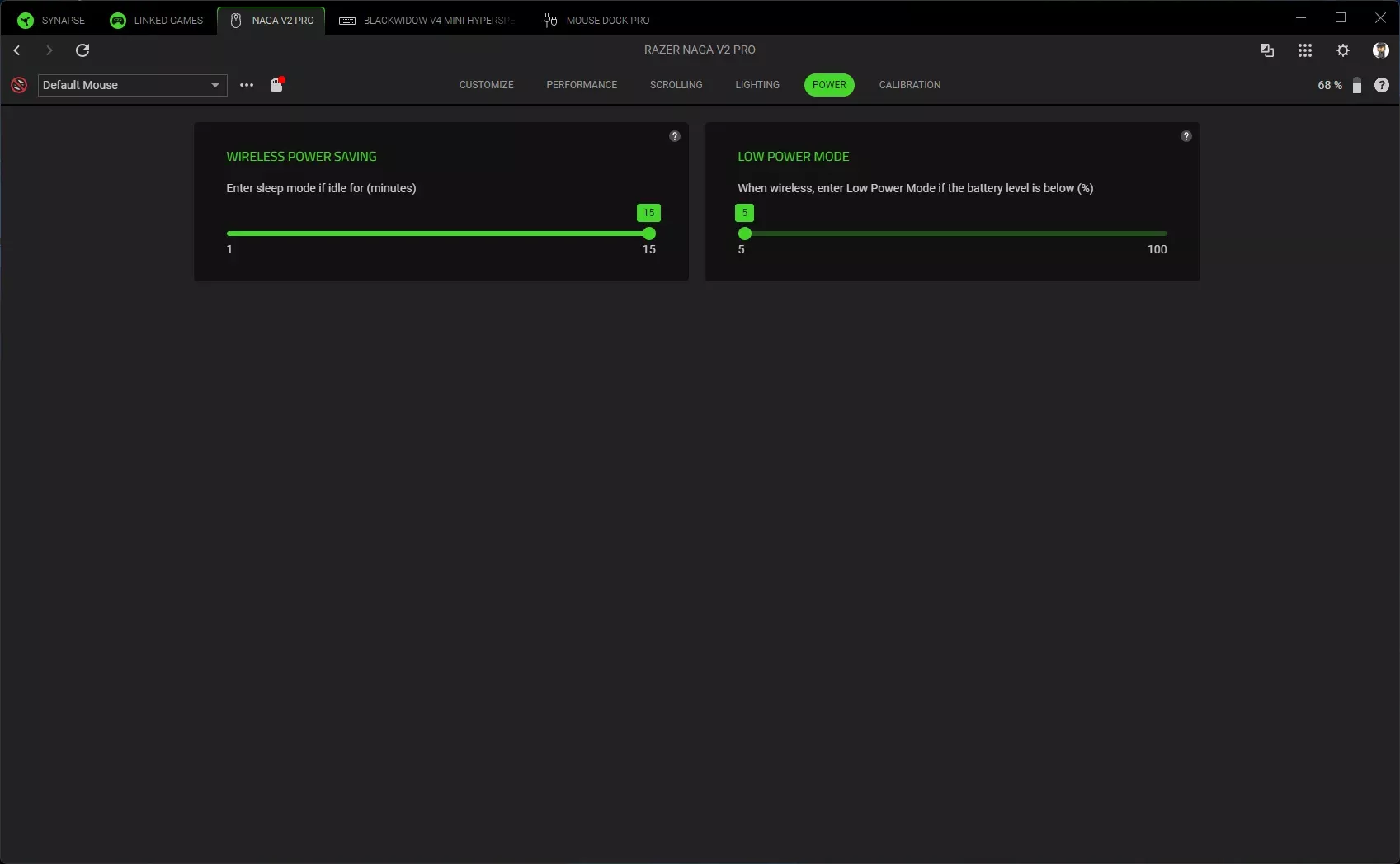Screen dimensions: 1400x864
Task: Go back using the back arrow
Action: (16, 50)
